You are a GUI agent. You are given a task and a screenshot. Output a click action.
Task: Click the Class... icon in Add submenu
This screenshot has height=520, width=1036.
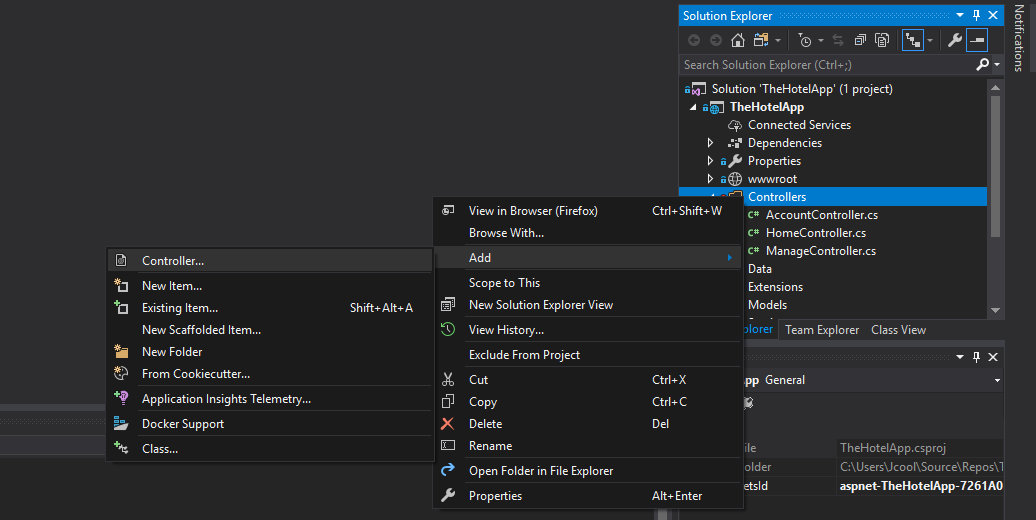(x=121, y=448)
